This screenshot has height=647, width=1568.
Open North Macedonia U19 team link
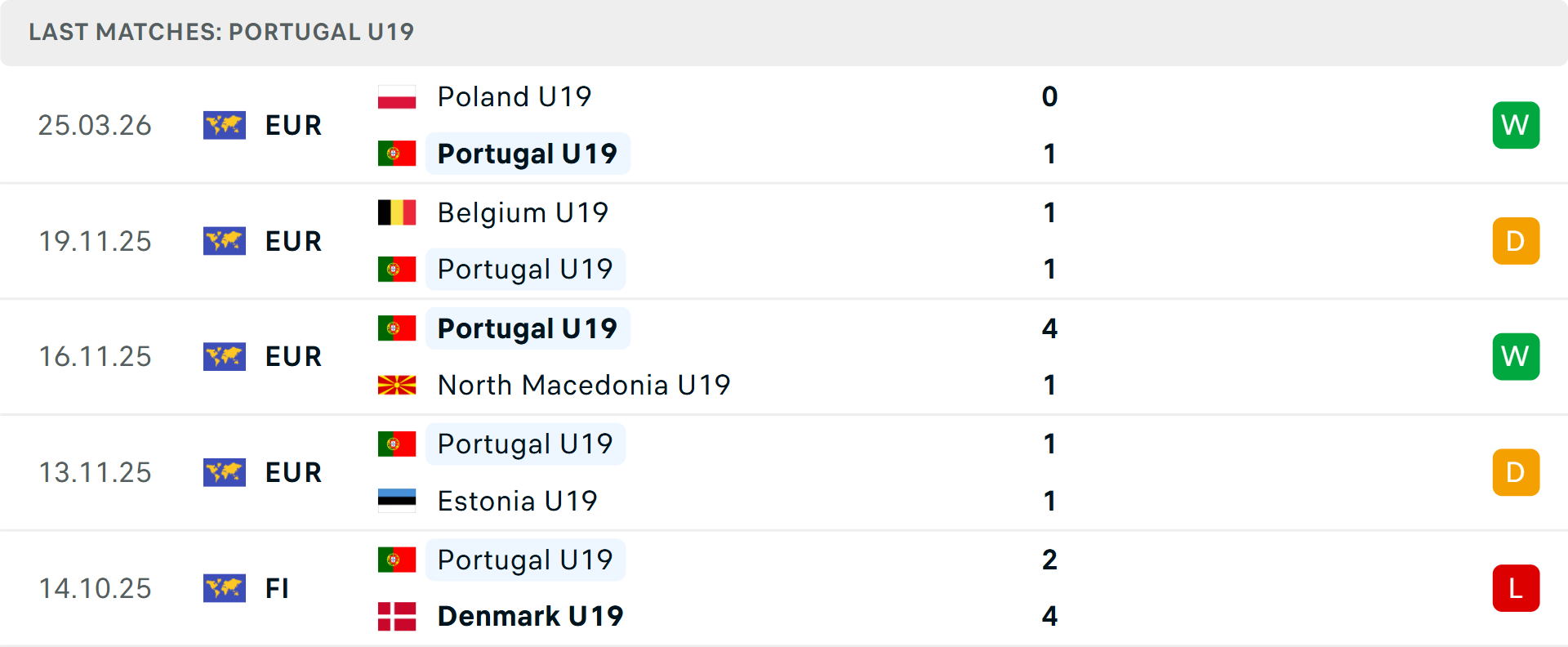pos(584,385)
